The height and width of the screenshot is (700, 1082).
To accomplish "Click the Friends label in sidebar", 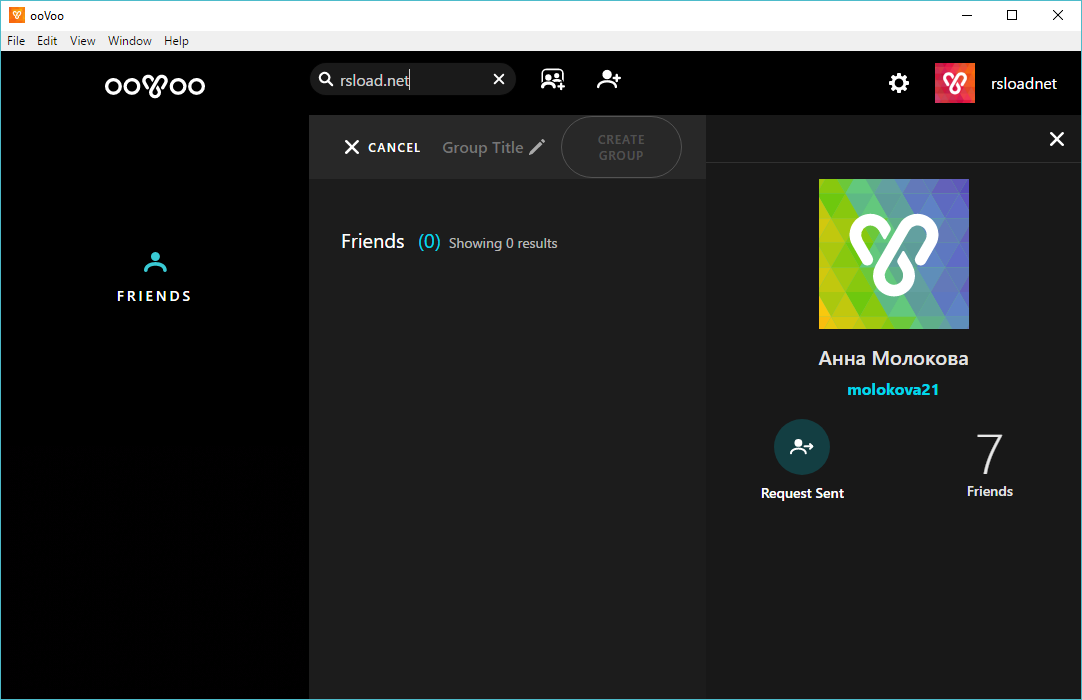I will click(154, 296).
